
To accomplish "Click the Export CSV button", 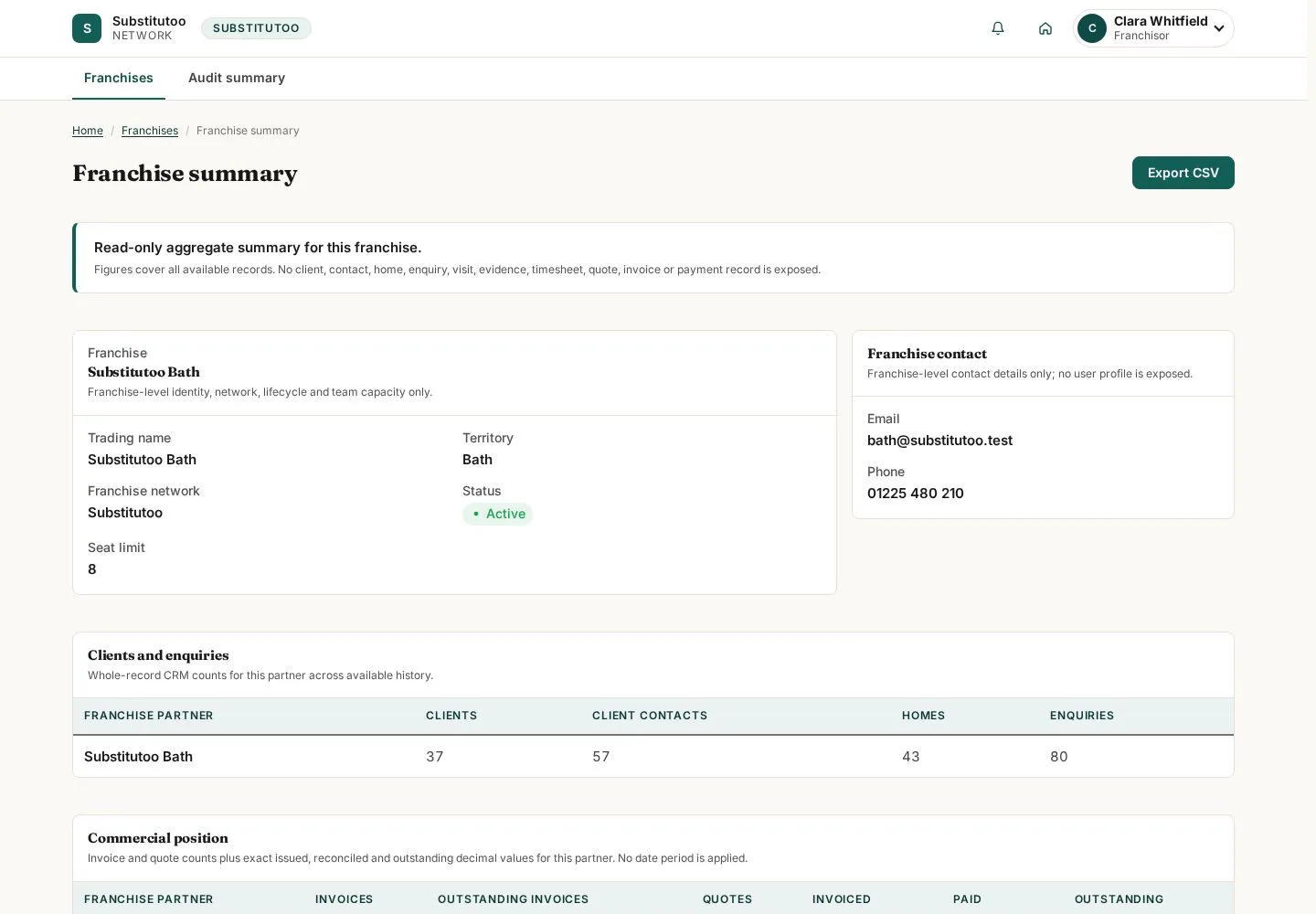I will pyautogui.click(x=1183, y=173).
